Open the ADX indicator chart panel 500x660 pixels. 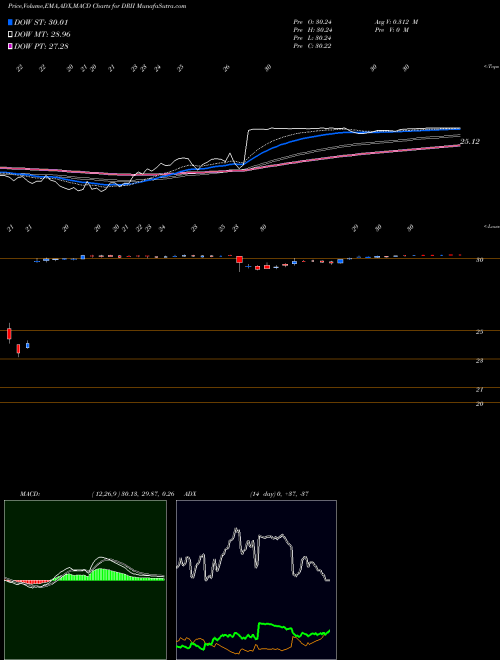pyautogui.click(x=256, y=580)
